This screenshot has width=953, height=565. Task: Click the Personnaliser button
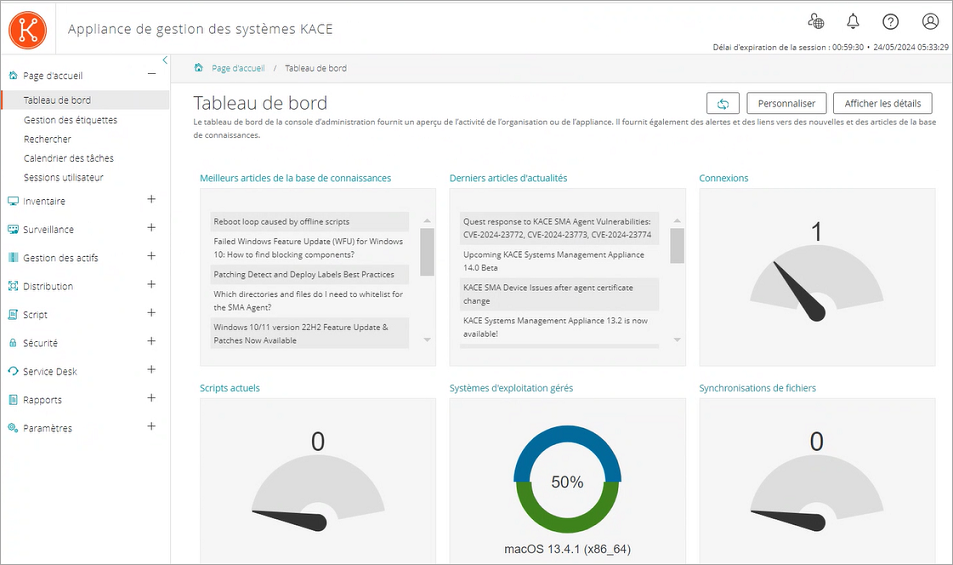pos(787,103)
